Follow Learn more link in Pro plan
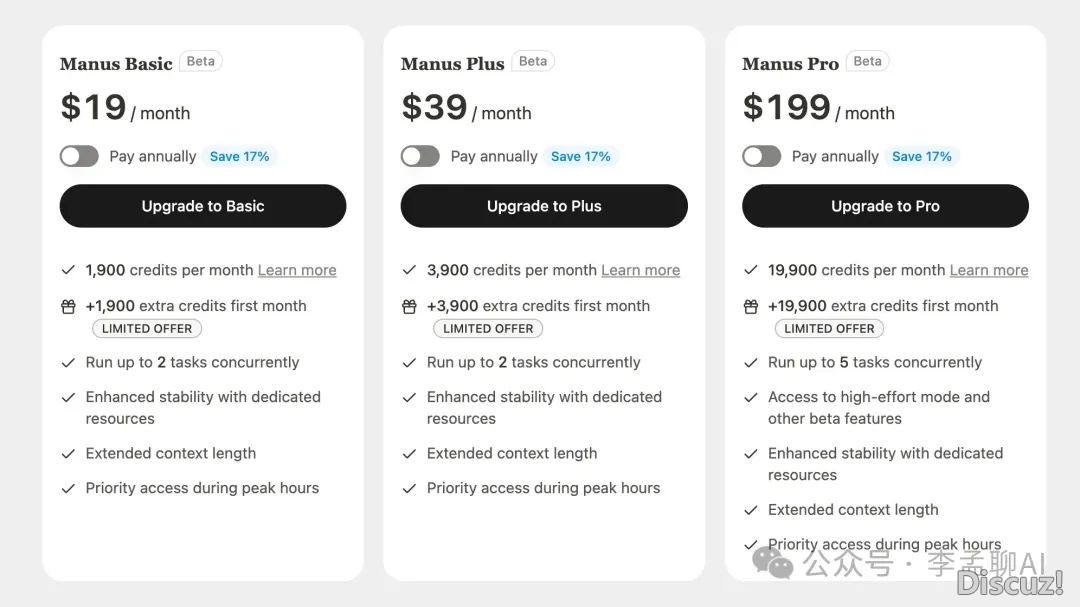Image resolution: width=1080 pixels, height=607 pixels. coord(989,270)
